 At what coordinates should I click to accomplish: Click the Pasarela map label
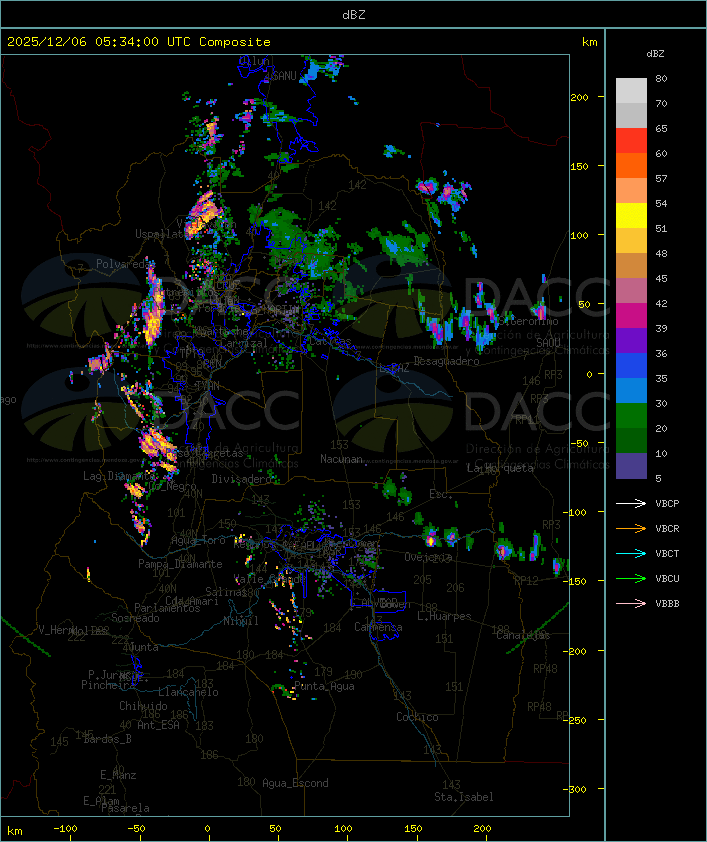pyautogui.click(x=125, y=808)
